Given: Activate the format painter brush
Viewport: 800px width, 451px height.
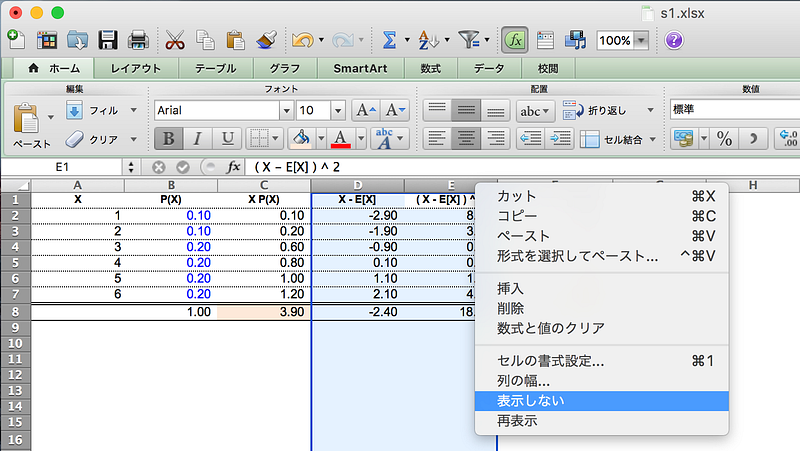Looking at the screenshot, I should coord(266,40).
